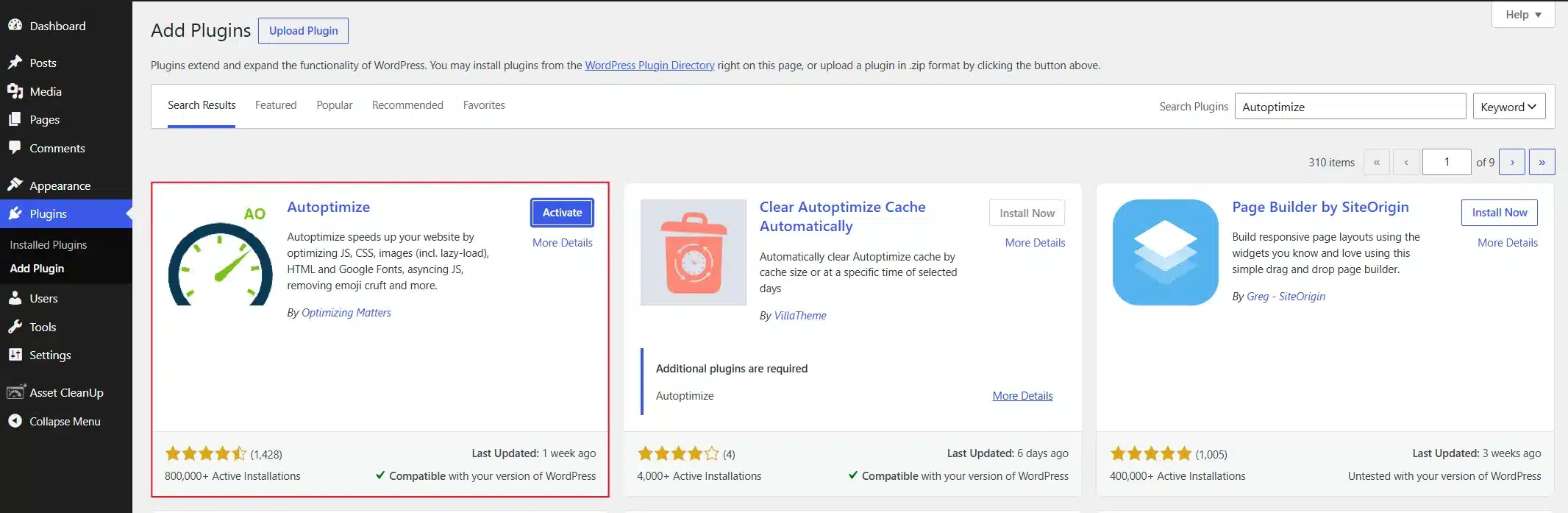Viewport: 1568px width, 513px height.
Task: Open the Settings menu label
Action: (50, 355)
